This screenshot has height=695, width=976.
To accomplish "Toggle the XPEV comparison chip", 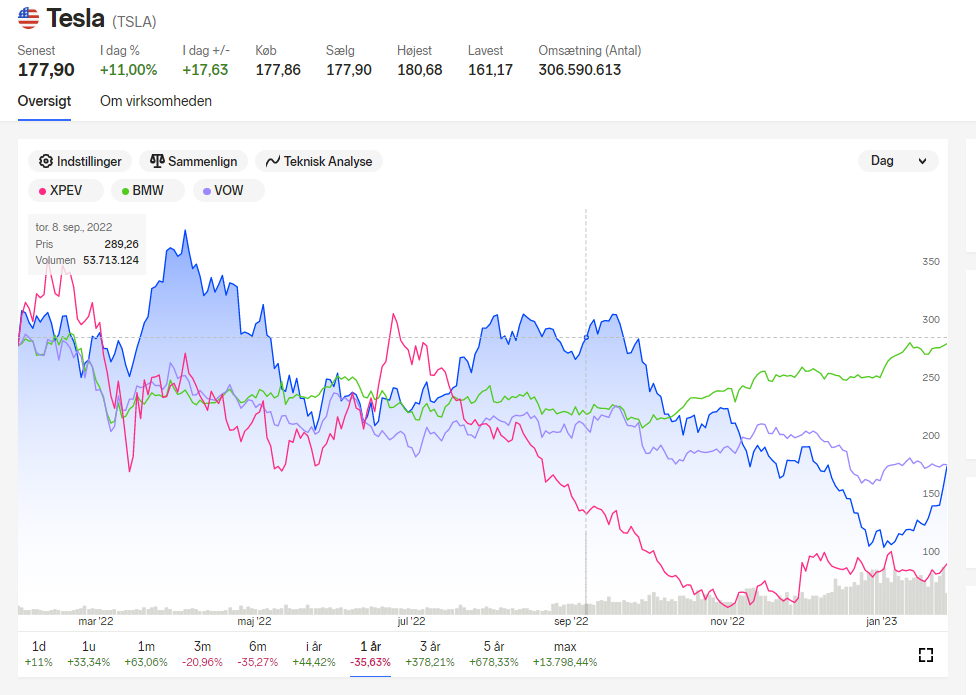I will coord(65,190).
